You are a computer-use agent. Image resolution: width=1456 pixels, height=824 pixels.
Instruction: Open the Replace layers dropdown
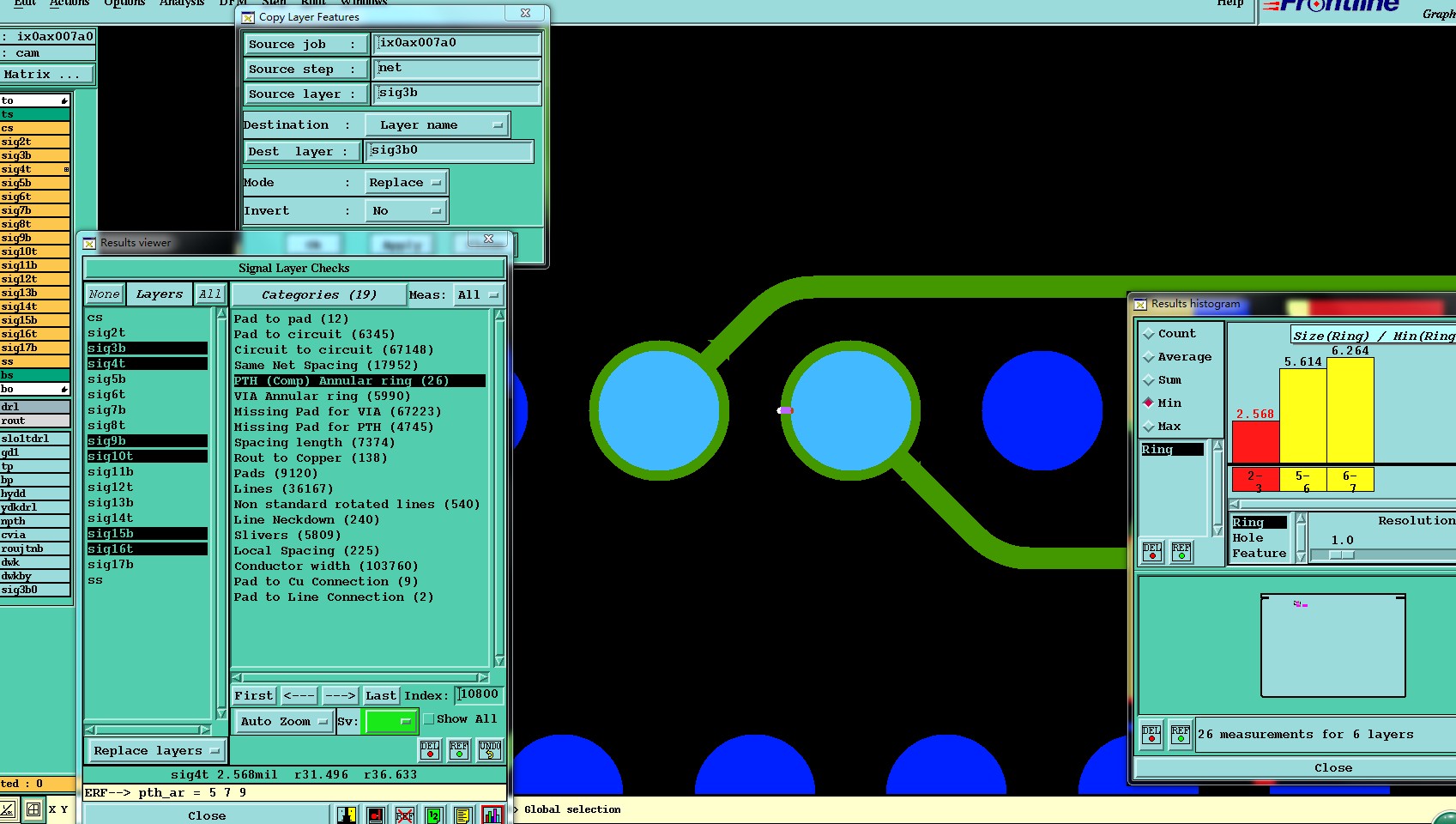click(156, 751)
